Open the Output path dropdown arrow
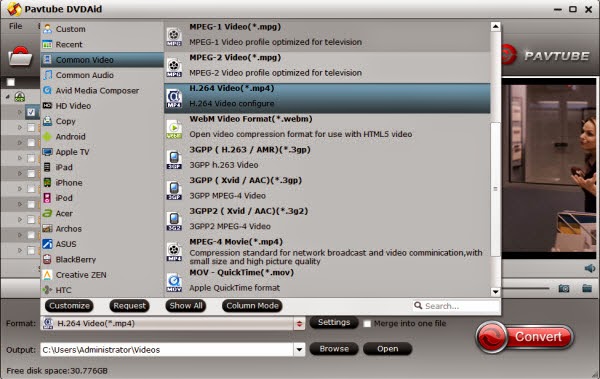This screenshot has height=379, width=600. (x=299, y=350)
